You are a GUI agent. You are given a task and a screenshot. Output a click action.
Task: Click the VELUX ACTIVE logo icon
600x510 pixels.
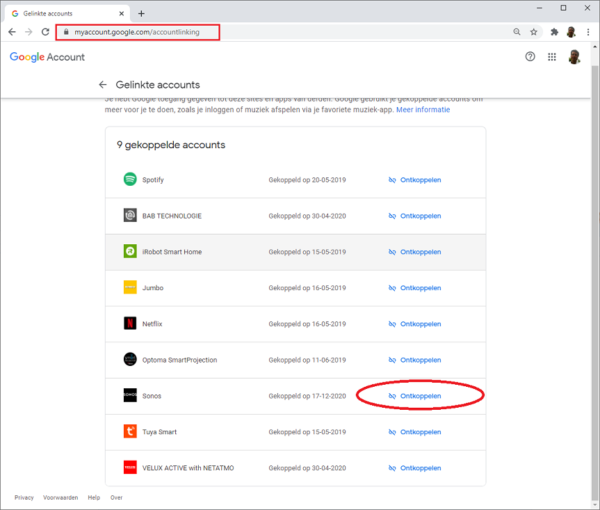[130, 468]
